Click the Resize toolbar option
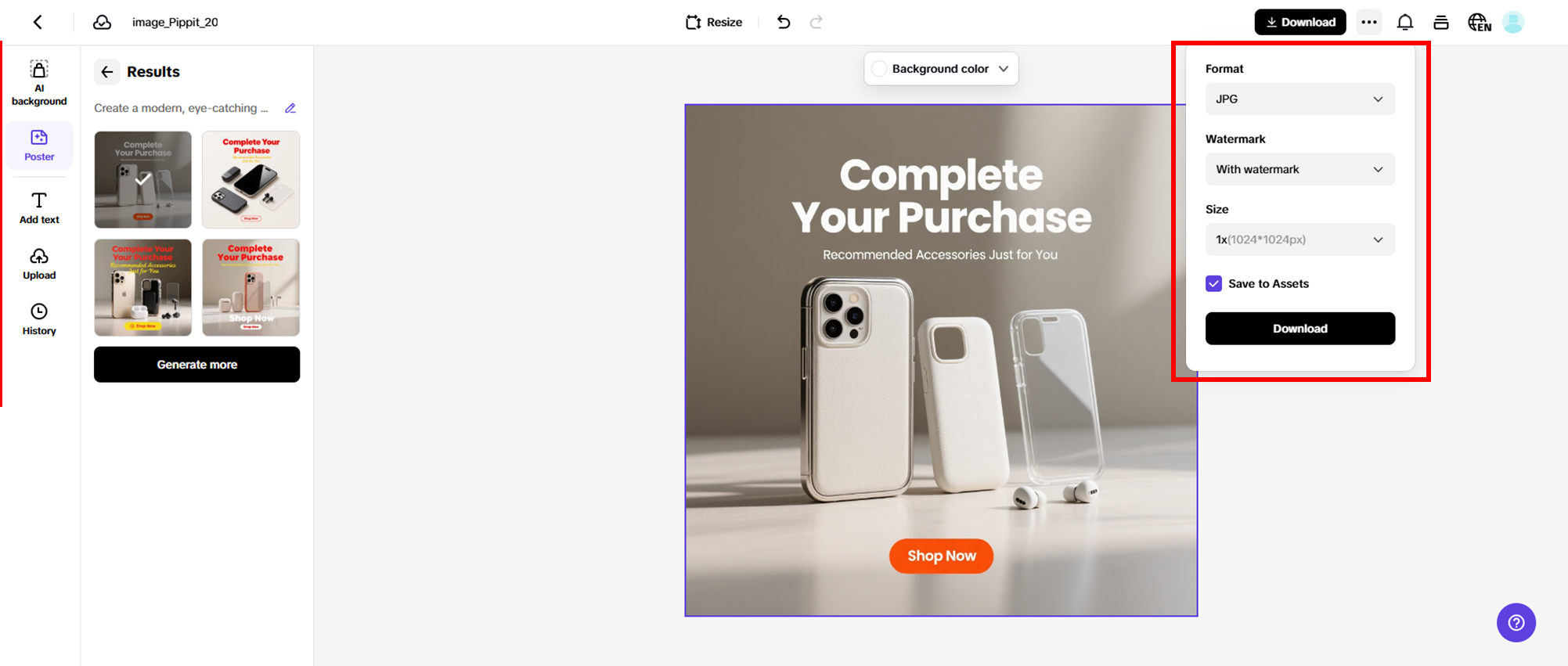The width and height of the screenshot is (1568, 666). (x=714, y=22)
